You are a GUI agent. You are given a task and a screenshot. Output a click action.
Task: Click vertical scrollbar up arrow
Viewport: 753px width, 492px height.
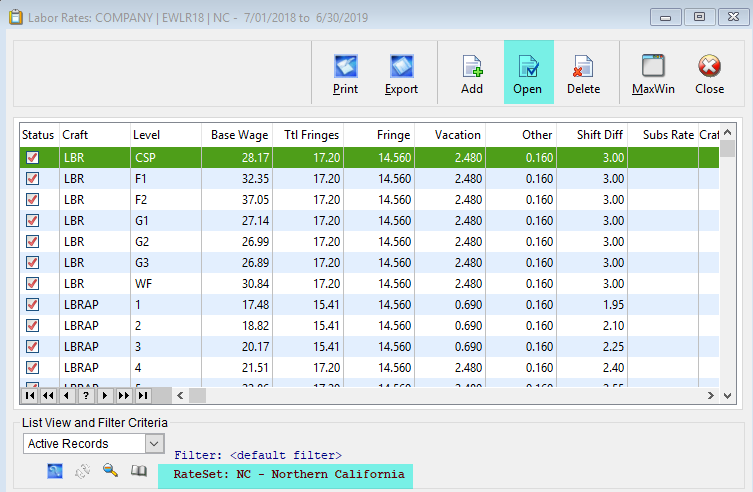[728, 132]
